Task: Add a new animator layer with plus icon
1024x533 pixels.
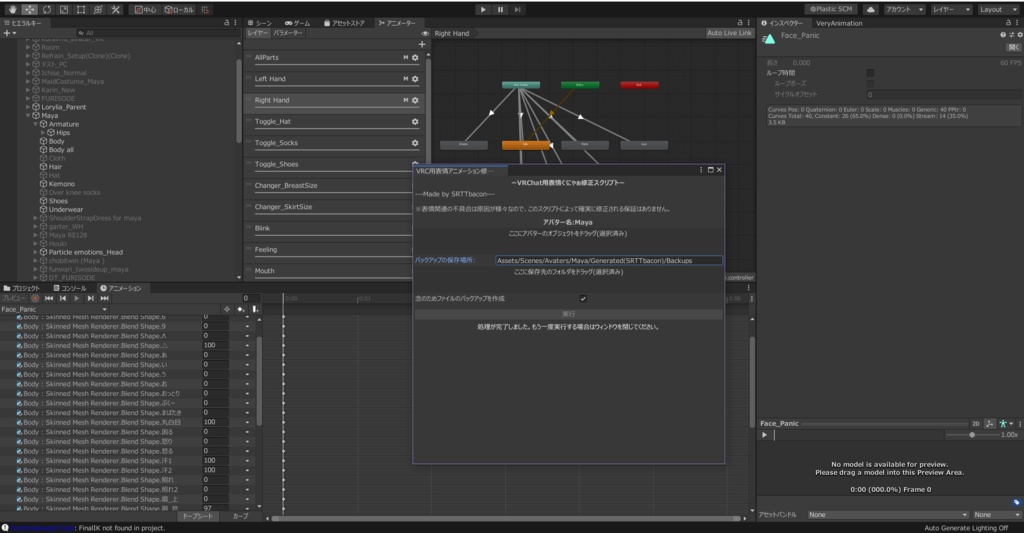Action: (422, 44)
